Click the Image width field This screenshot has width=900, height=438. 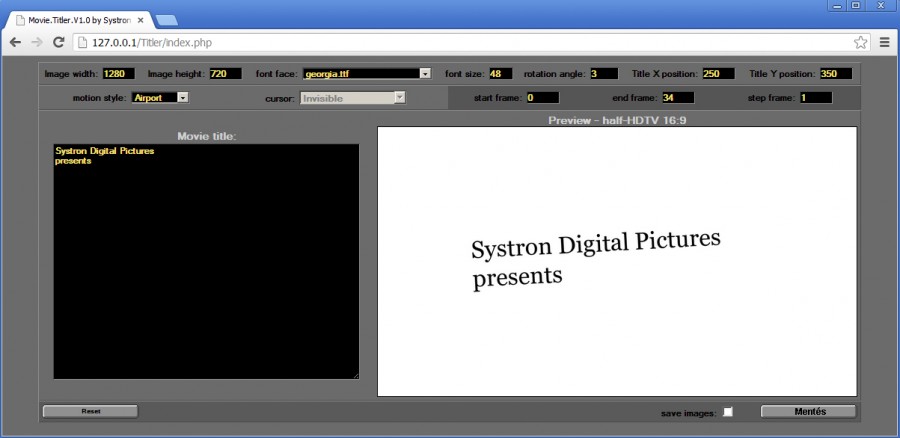tap(118, 73)
